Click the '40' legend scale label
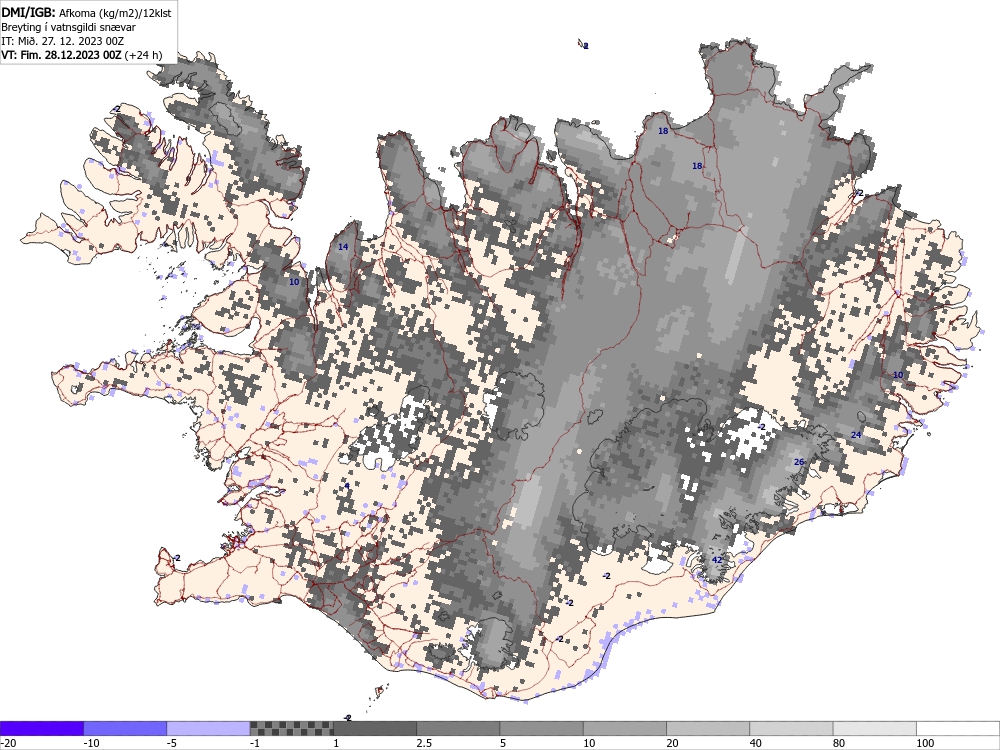 (756, 743)
